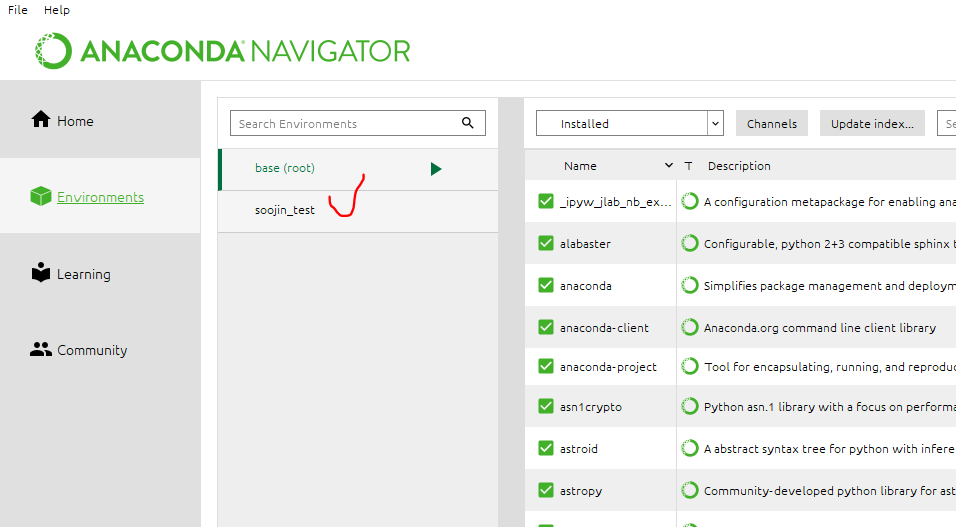Click the Name column sort arrow

click(x=669, y=165)
